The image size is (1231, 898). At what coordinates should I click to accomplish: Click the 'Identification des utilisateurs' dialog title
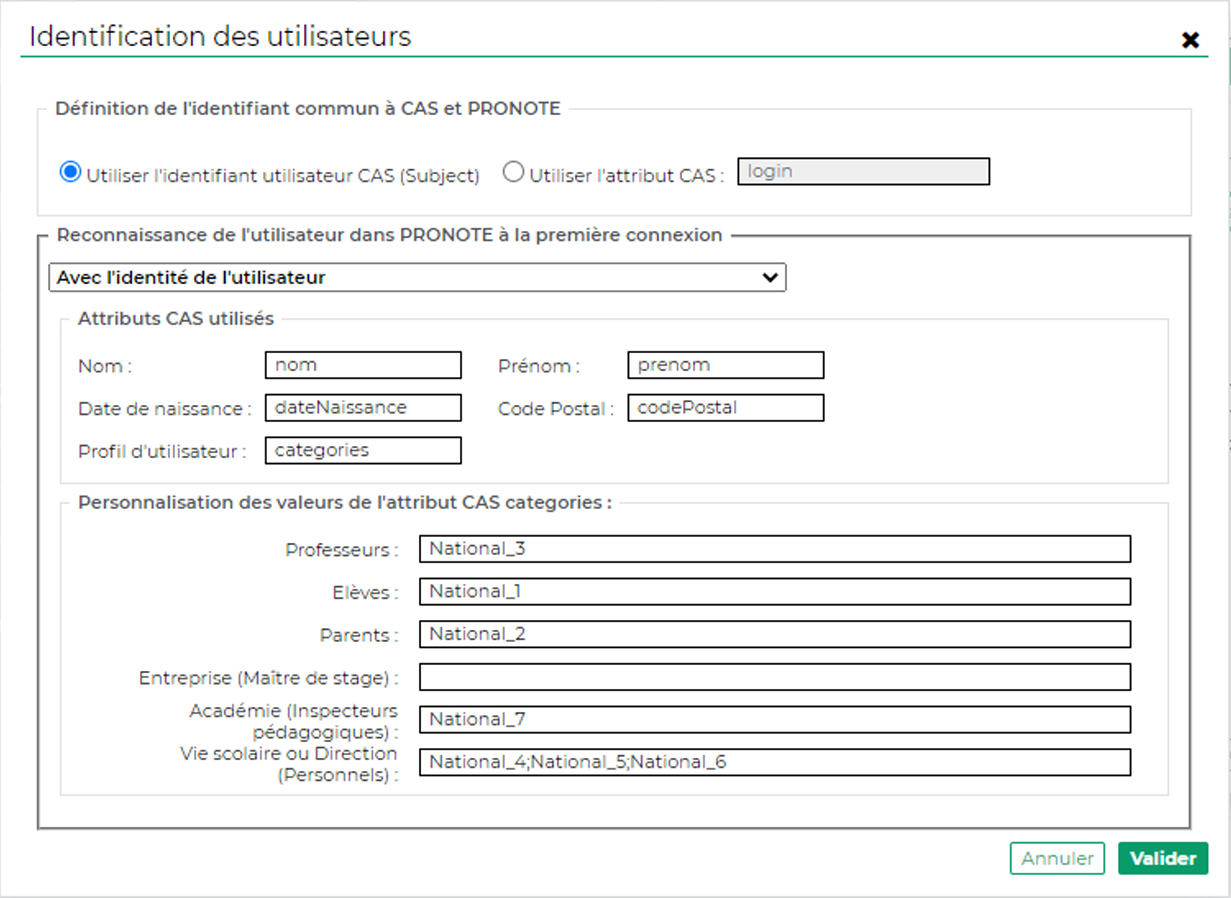pyautogui.click(x=220, y=37)
